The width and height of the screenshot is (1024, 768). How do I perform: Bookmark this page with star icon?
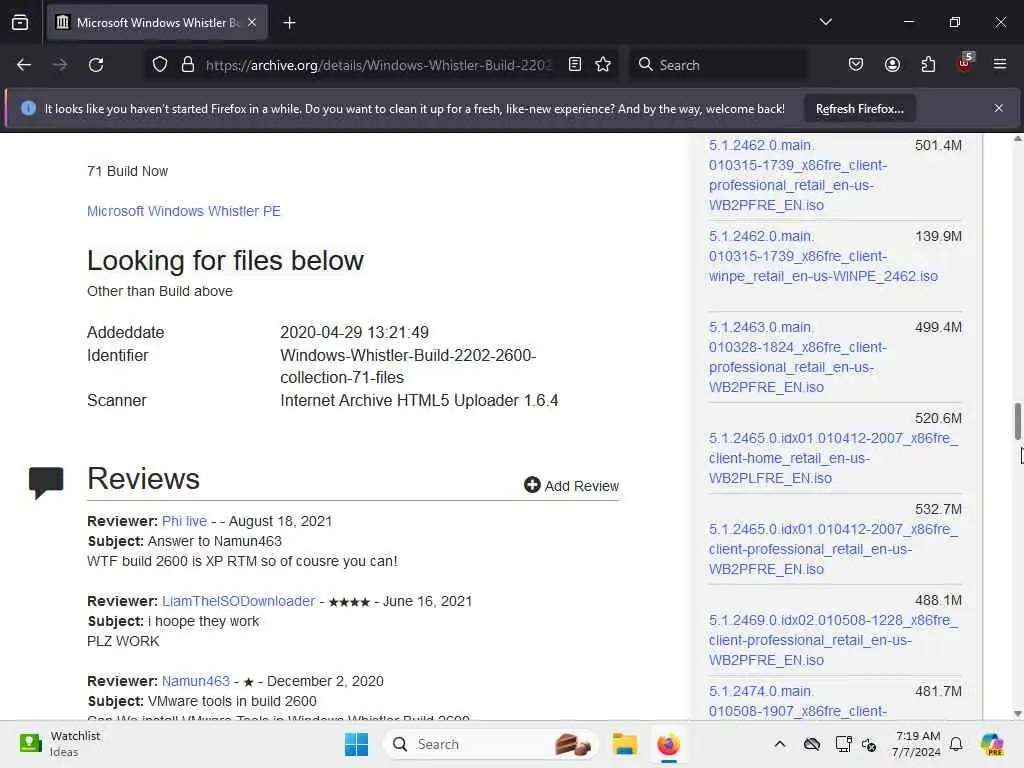tap(603, 64)
